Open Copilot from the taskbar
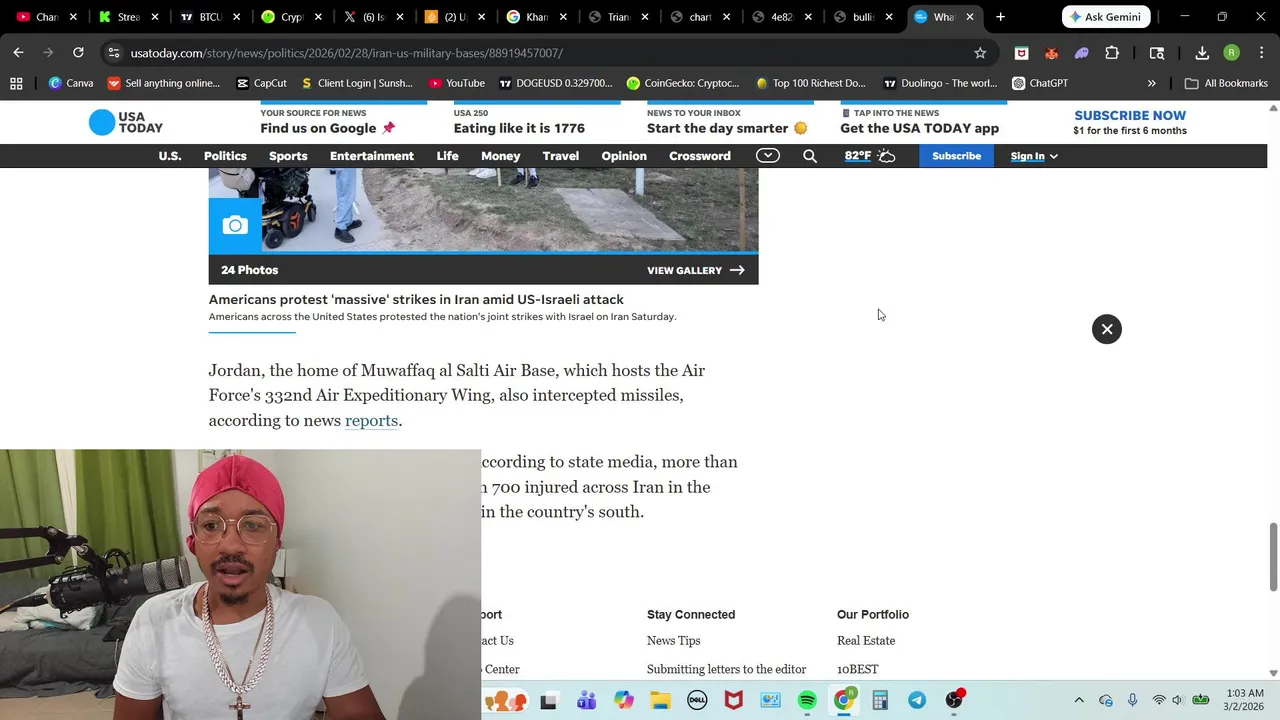1280x720 pixels. tap(624, 700)
